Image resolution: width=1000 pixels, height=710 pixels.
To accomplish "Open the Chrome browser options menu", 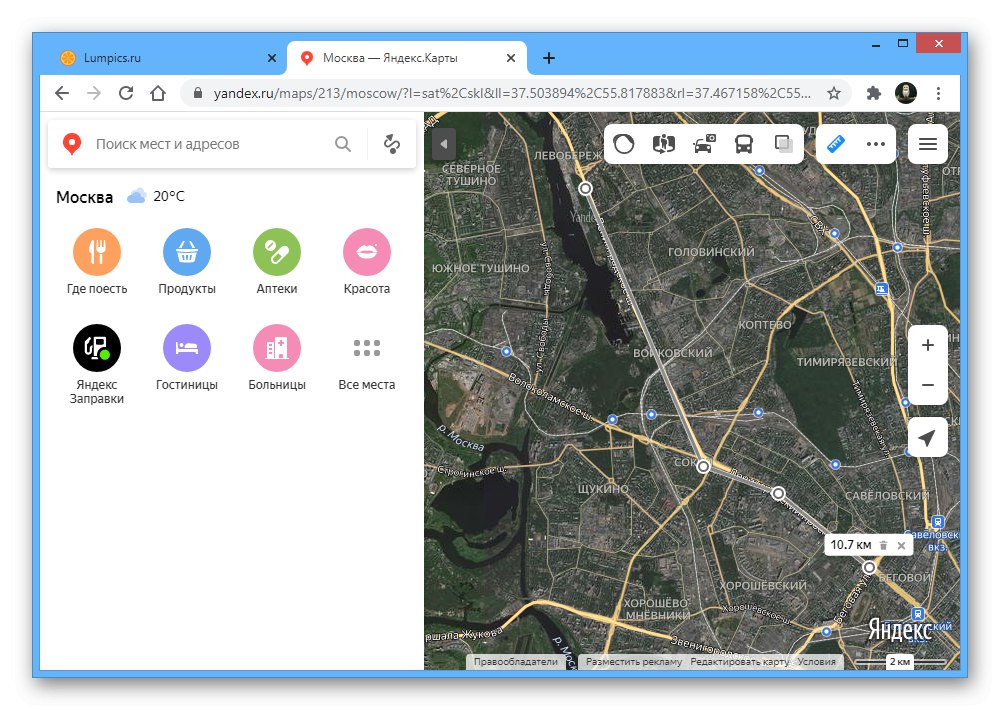I will [x=938, y=92].
